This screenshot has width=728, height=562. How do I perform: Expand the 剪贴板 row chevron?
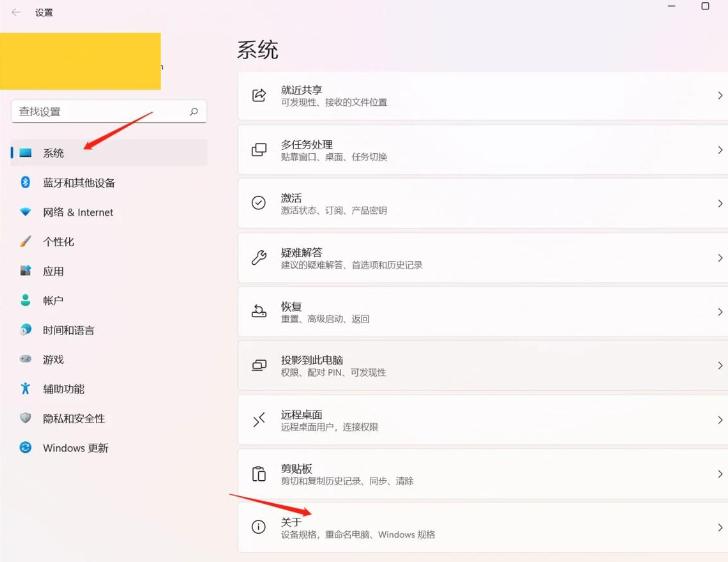[x=720, y=474]
